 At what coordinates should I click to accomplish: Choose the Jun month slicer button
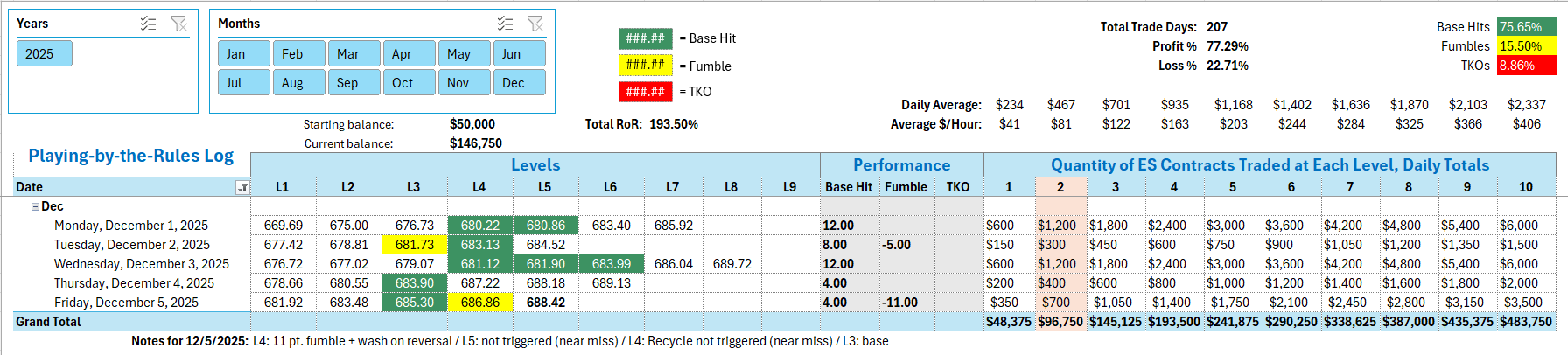tap(519, 54)
